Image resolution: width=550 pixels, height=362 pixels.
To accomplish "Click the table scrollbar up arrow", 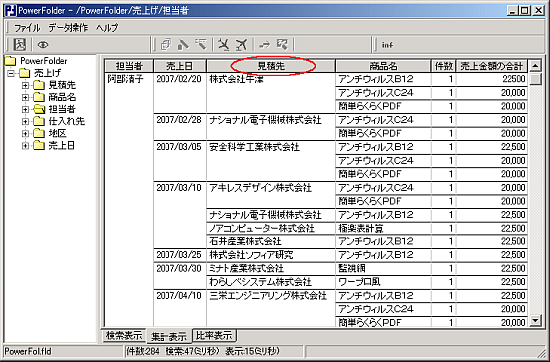I will point(535,66).
